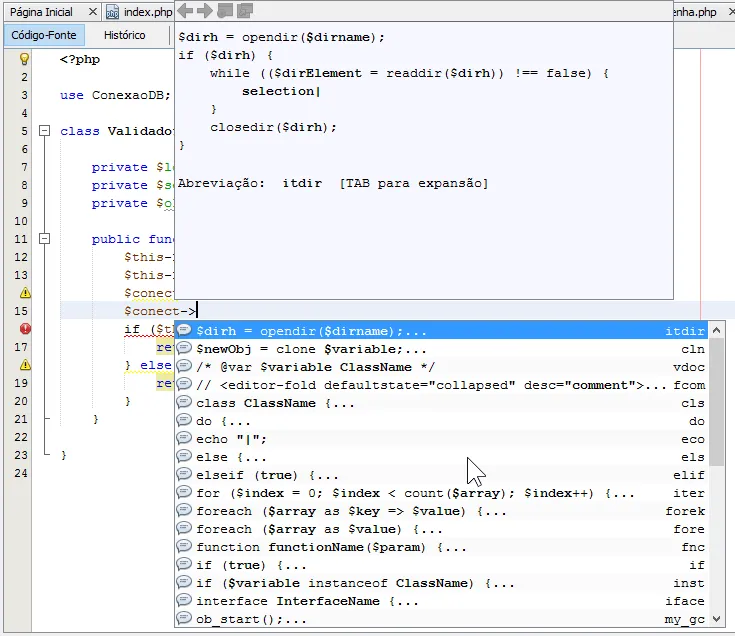Click the back arrow in documentation popup

(185, 11)
